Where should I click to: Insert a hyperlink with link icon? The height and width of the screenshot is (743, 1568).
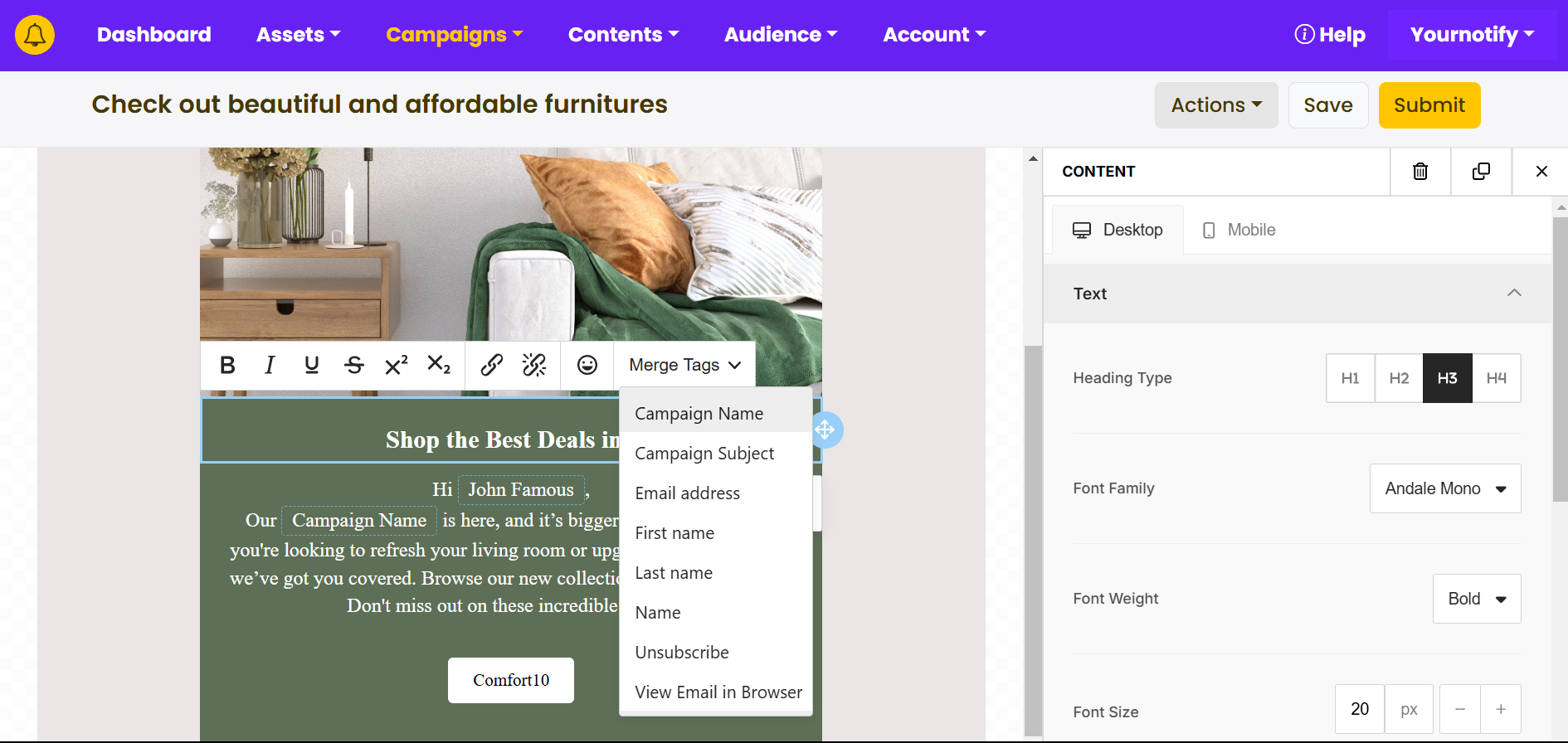(492, 365)
